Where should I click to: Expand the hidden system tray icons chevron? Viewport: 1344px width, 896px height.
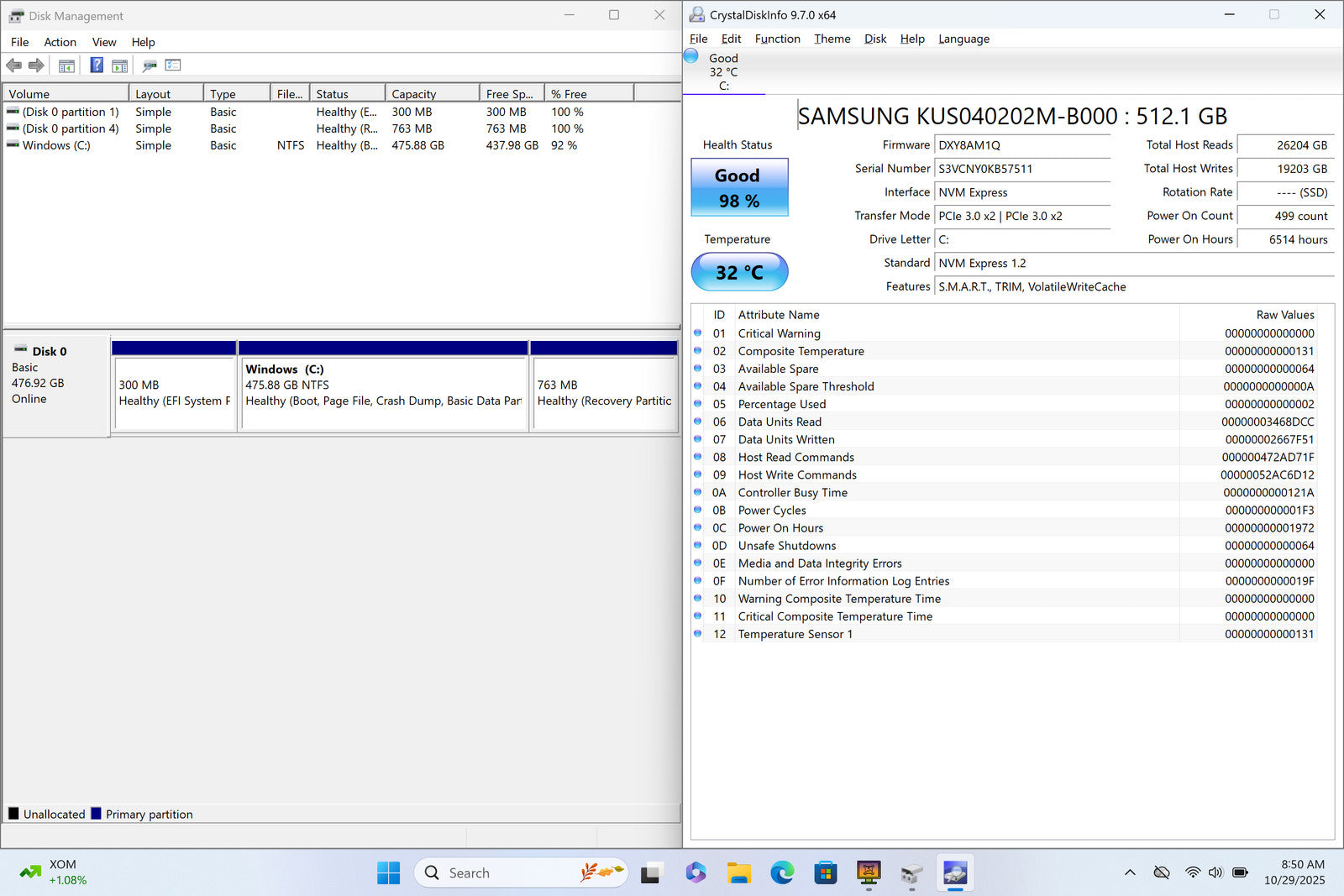[1130, 873]
